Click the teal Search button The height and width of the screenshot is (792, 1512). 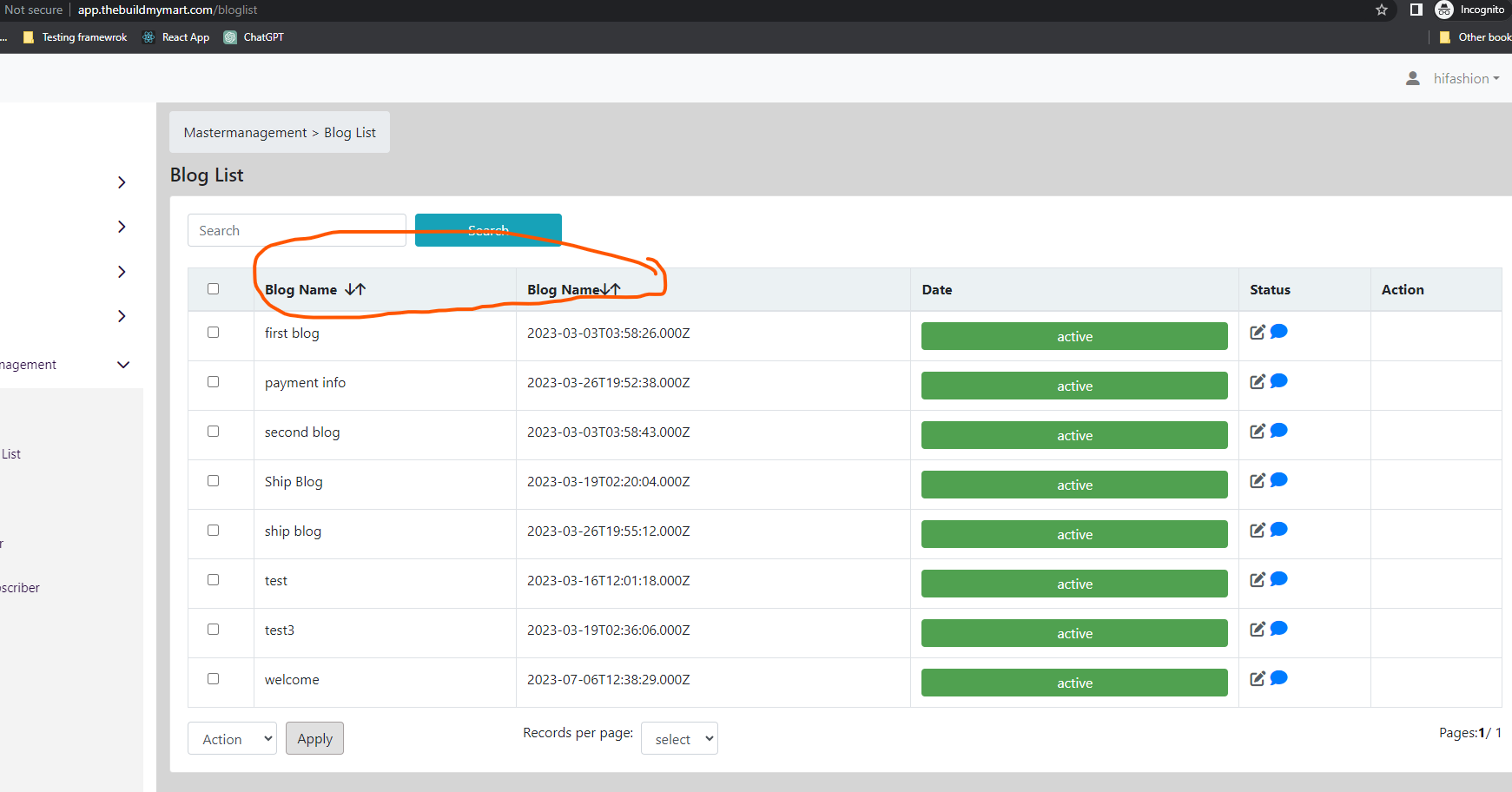click(488, 230)
